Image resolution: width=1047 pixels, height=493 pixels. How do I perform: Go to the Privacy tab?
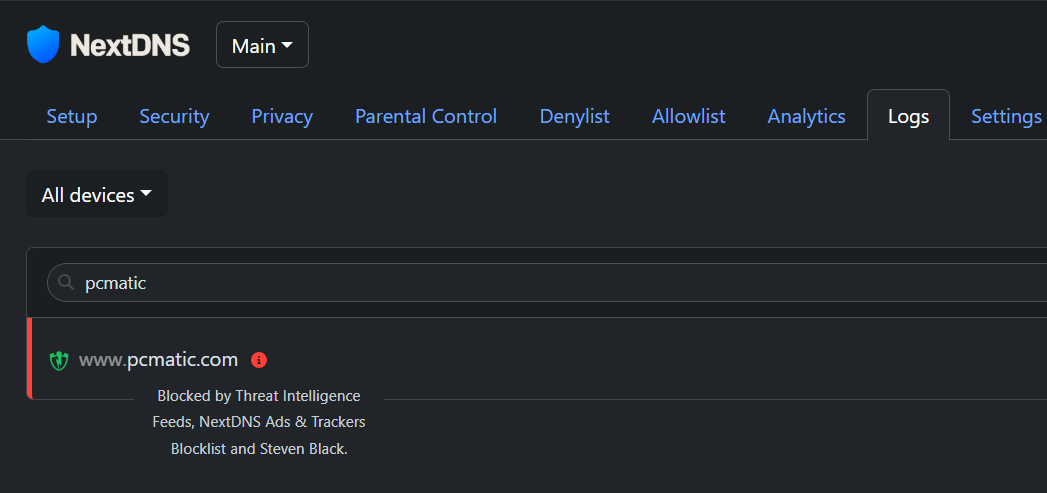point(282,116)
